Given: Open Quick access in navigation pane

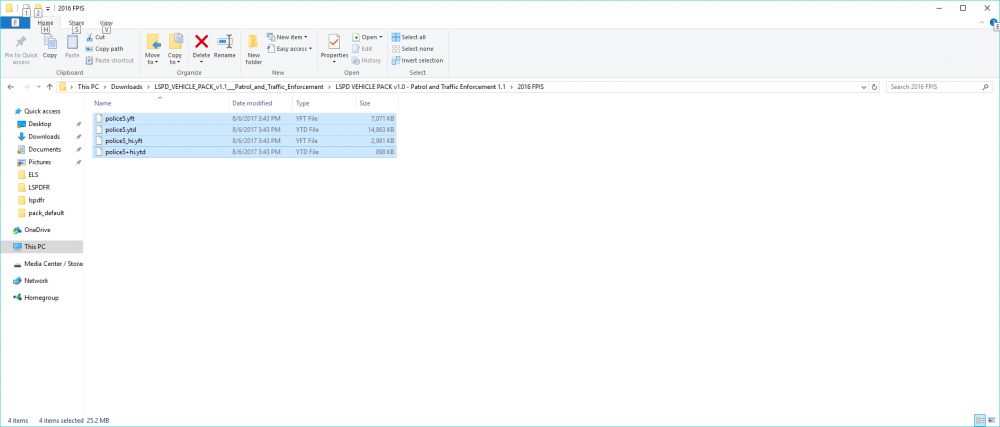Looking at the screenshot, I should tap(36, 112).
